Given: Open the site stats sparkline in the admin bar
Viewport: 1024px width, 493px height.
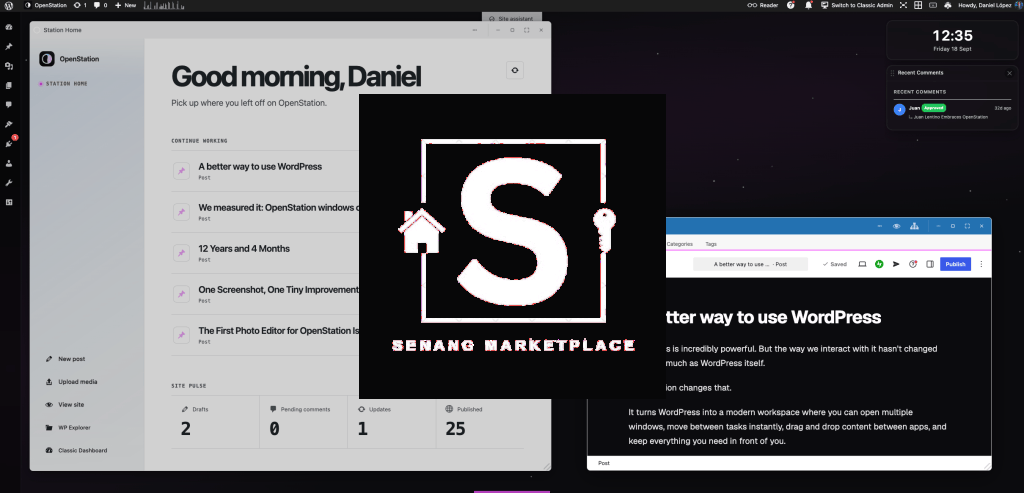Looking at the screenshot, I should (163, 5).
